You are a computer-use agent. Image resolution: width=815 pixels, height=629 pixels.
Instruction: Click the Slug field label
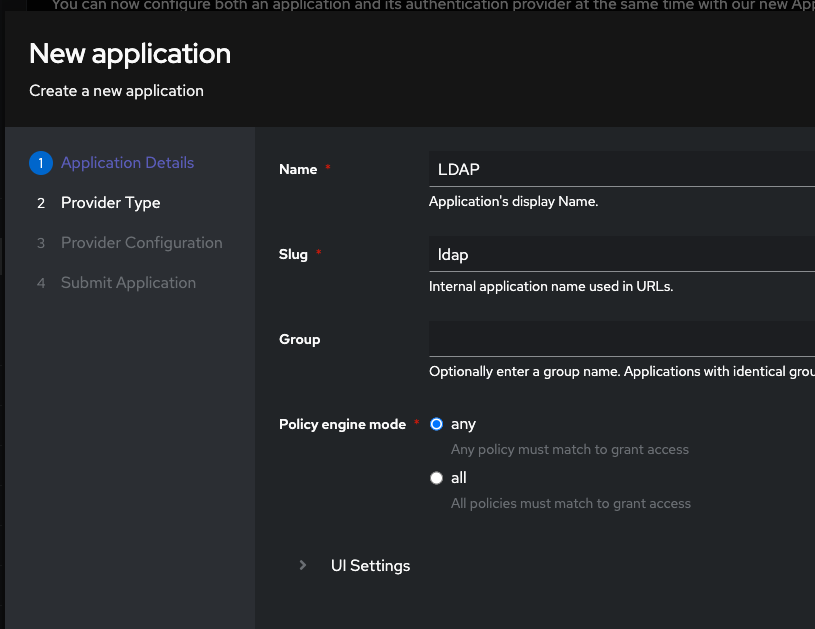tap(293, 254)
